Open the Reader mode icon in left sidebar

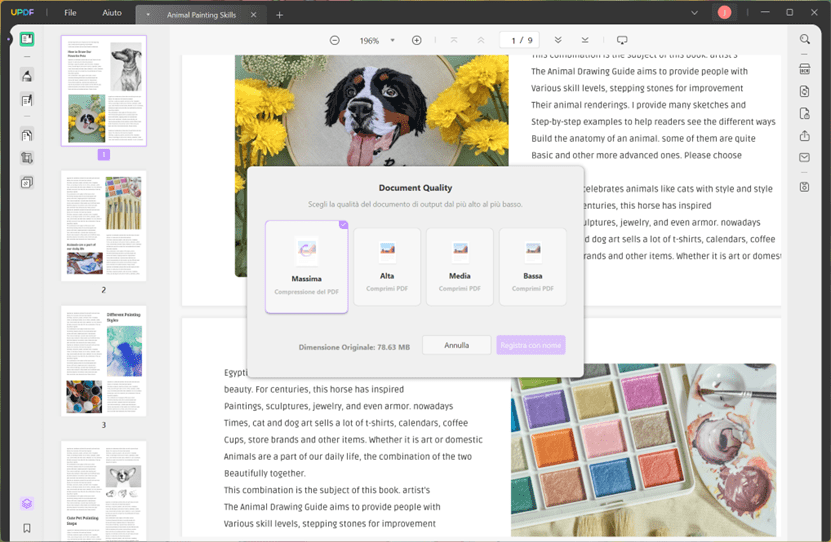click(x=27, y=39)
